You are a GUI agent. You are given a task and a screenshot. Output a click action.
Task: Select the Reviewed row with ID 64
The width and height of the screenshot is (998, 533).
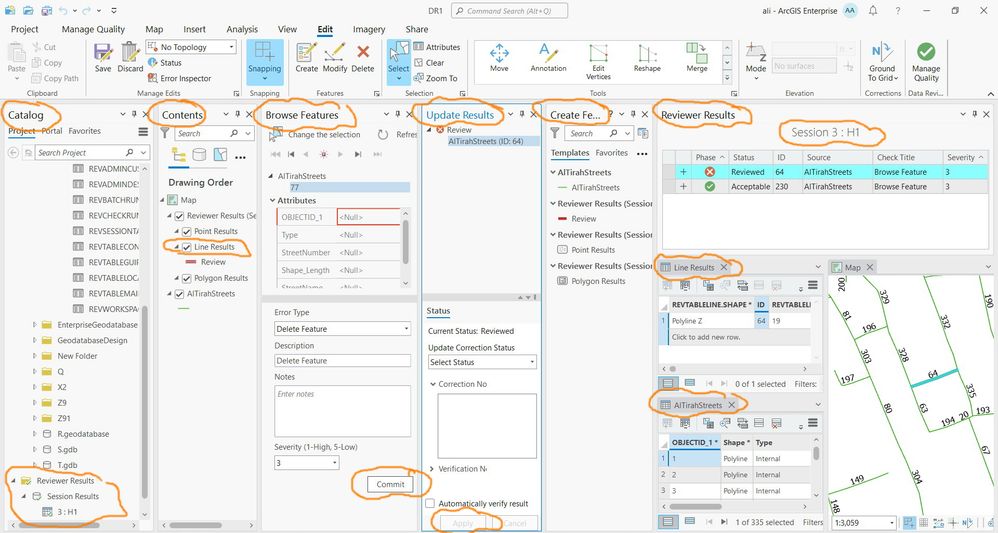click(x=826, y=172)
